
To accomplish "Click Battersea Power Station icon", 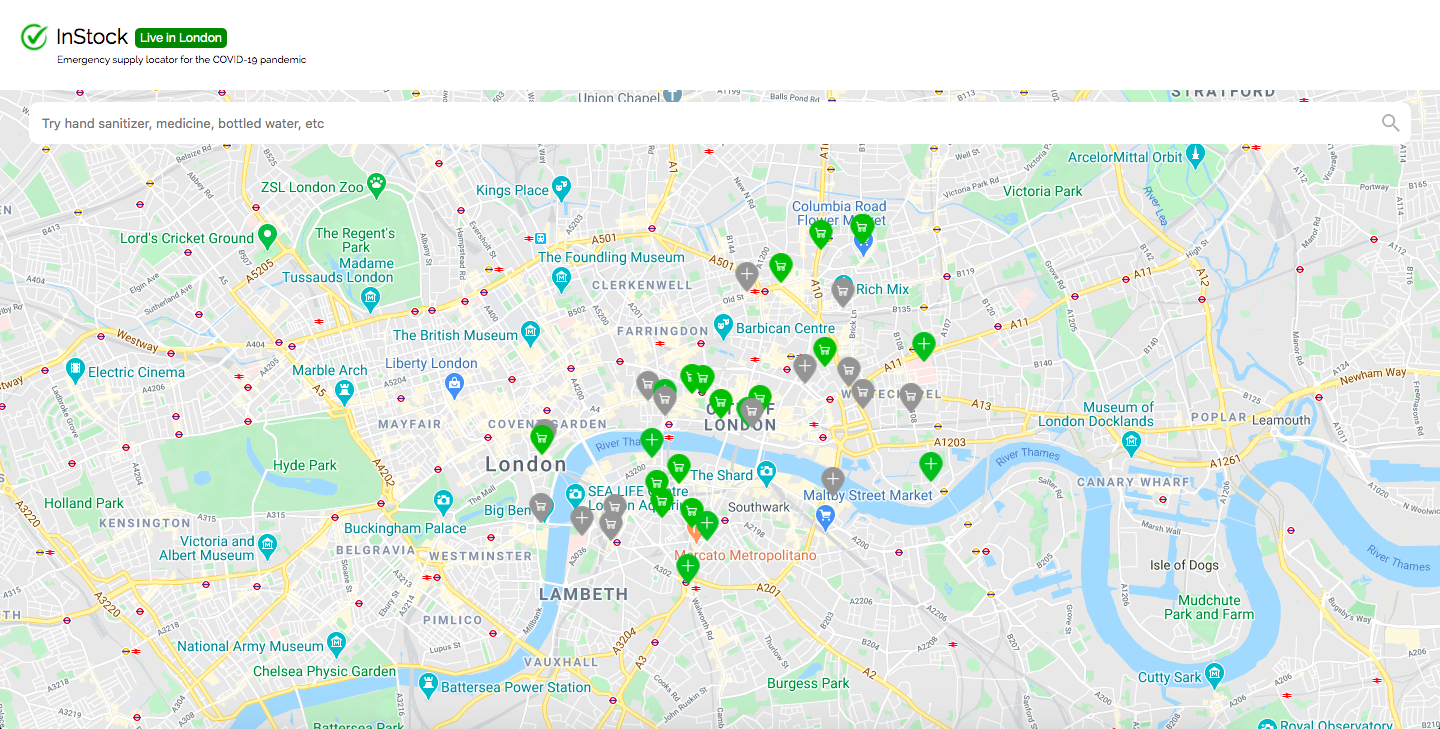I will (x=428, y=684).
